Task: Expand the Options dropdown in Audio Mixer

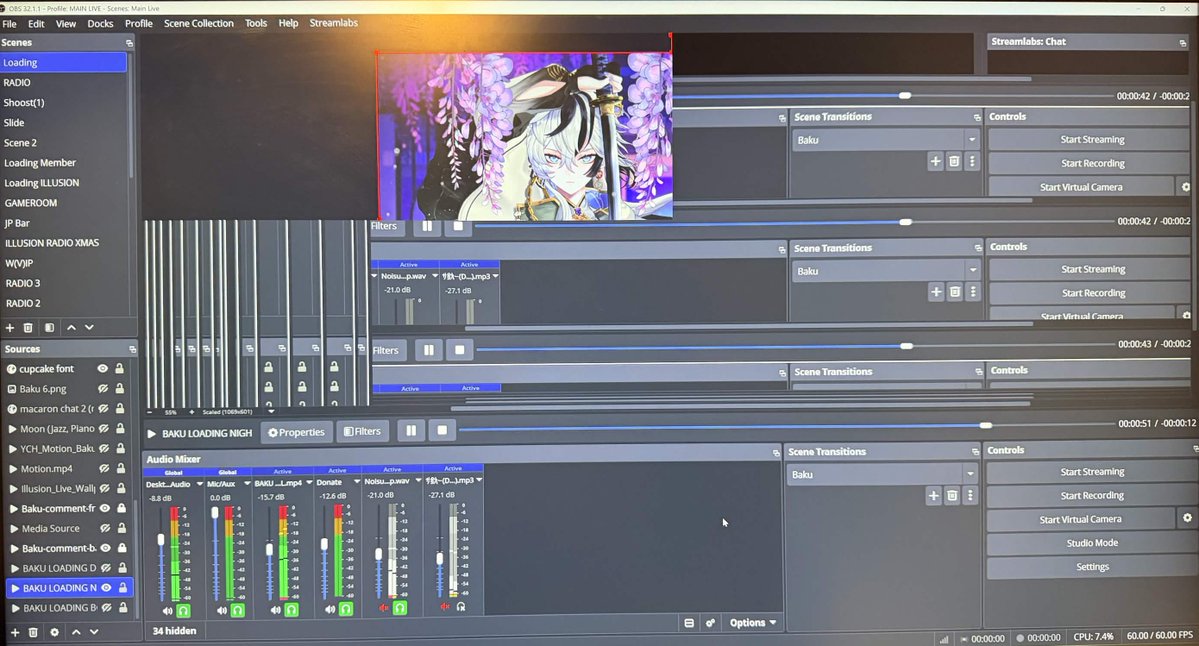Action: (753, 622)
